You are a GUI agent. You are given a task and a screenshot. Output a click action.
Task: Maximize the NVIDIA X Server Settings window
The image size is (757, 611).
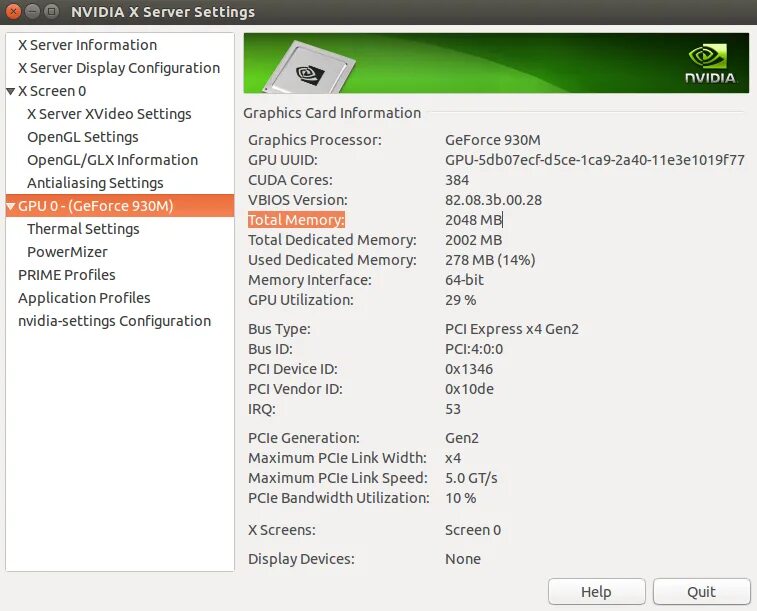coord(51,11)
